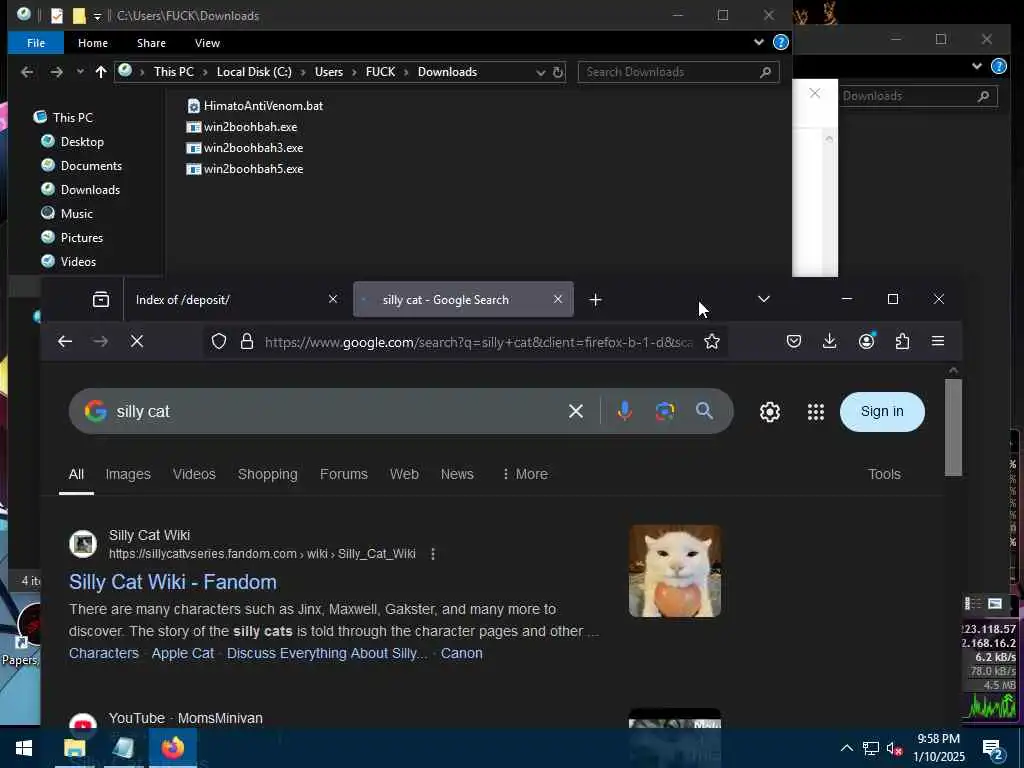
Task: Open Firefox downloads panel
Action: (x=829, y=342)
